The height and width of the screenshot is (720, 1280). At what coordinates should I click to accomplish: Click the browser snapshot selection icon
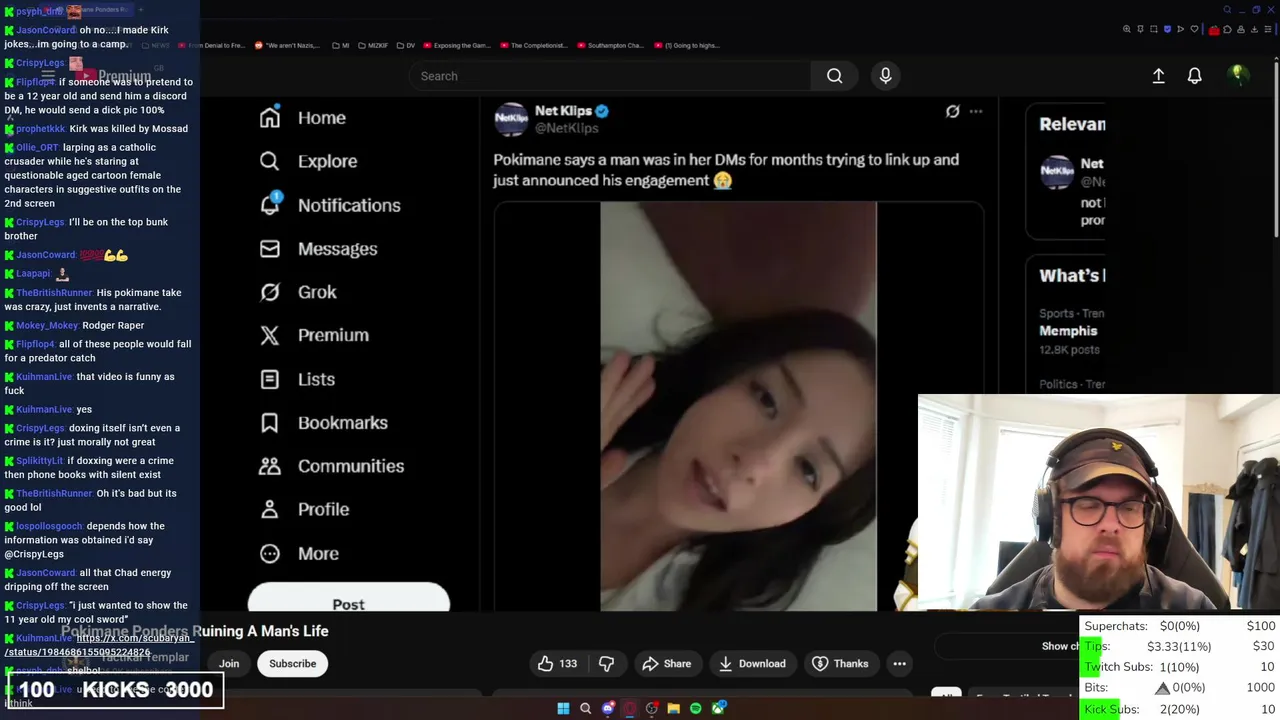tap(1154, 29)
